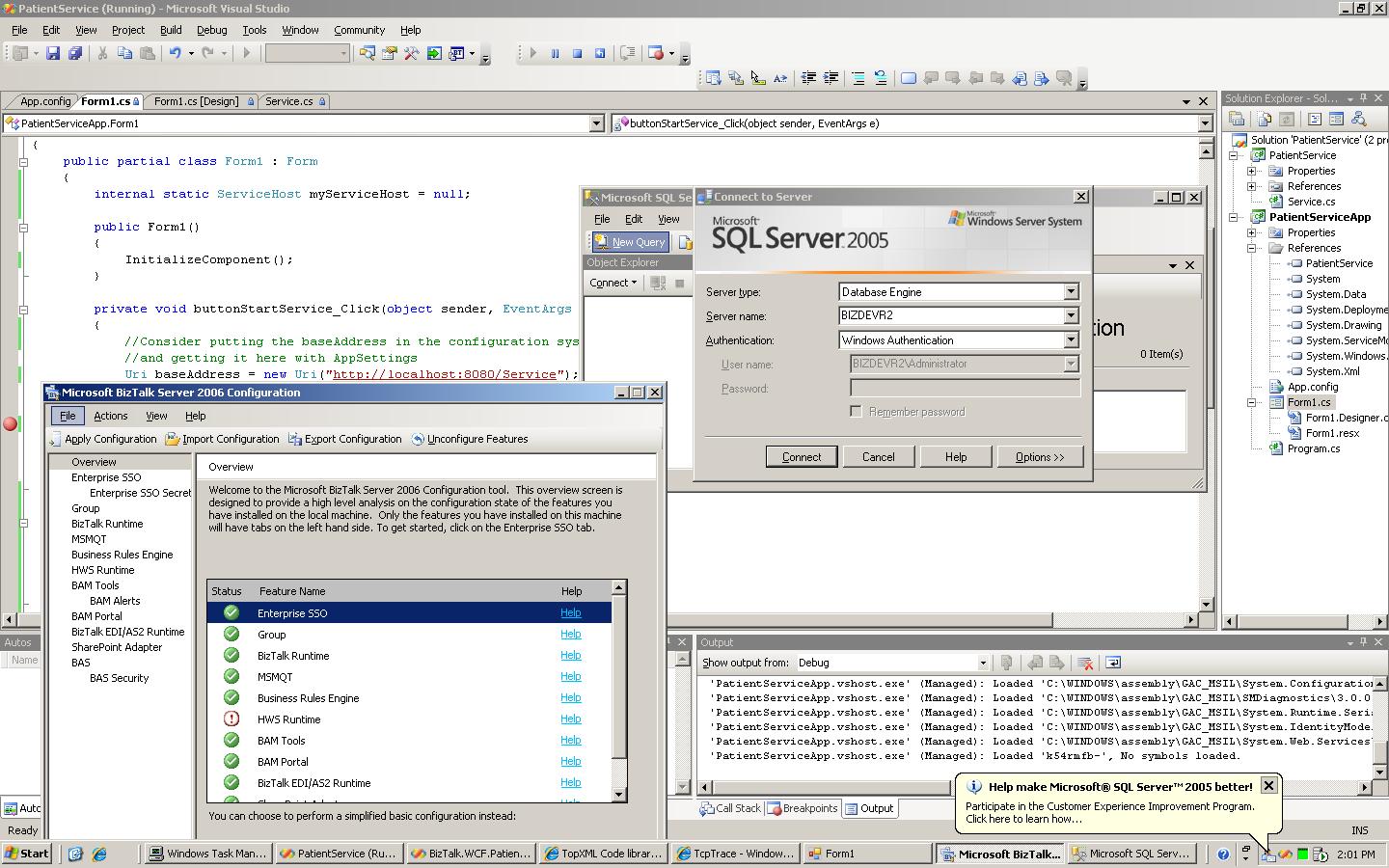This screenshot has height=868, width=1389.
Task: Open Connect dropdown in Object Explorer
Action: [x=613, y=283]
